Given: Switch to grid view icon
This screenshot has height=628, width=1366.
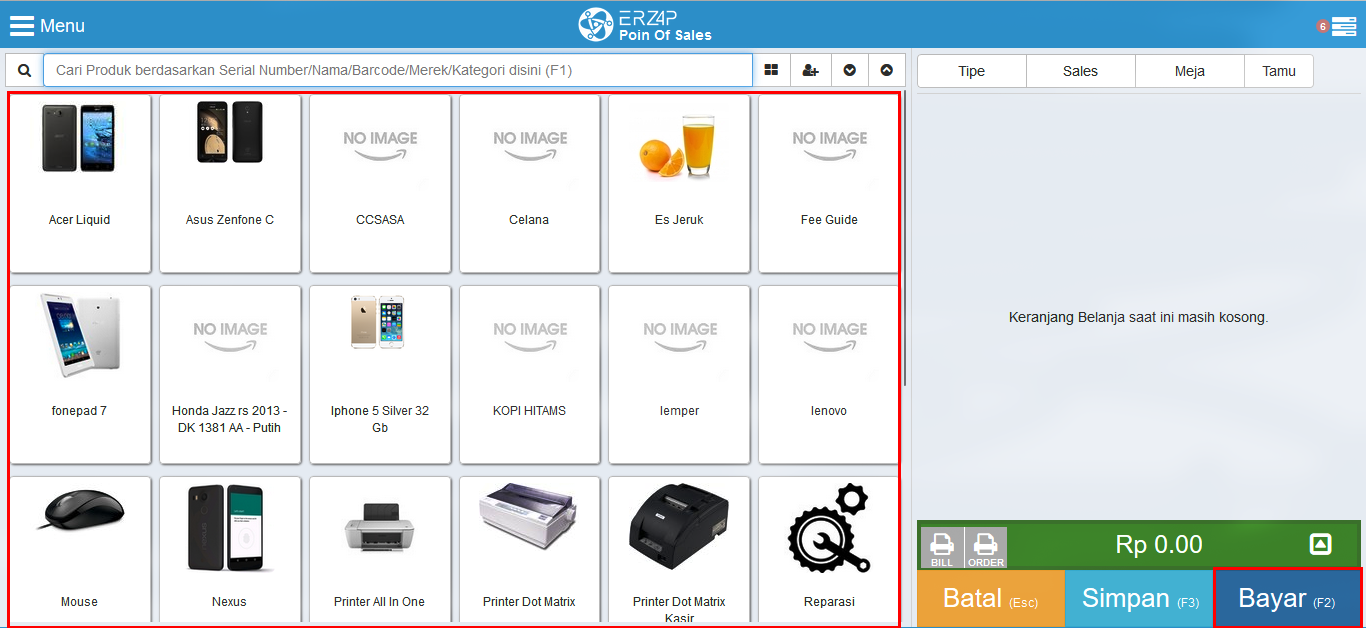Looking at the screenshot, I should (x=771, y=71).
